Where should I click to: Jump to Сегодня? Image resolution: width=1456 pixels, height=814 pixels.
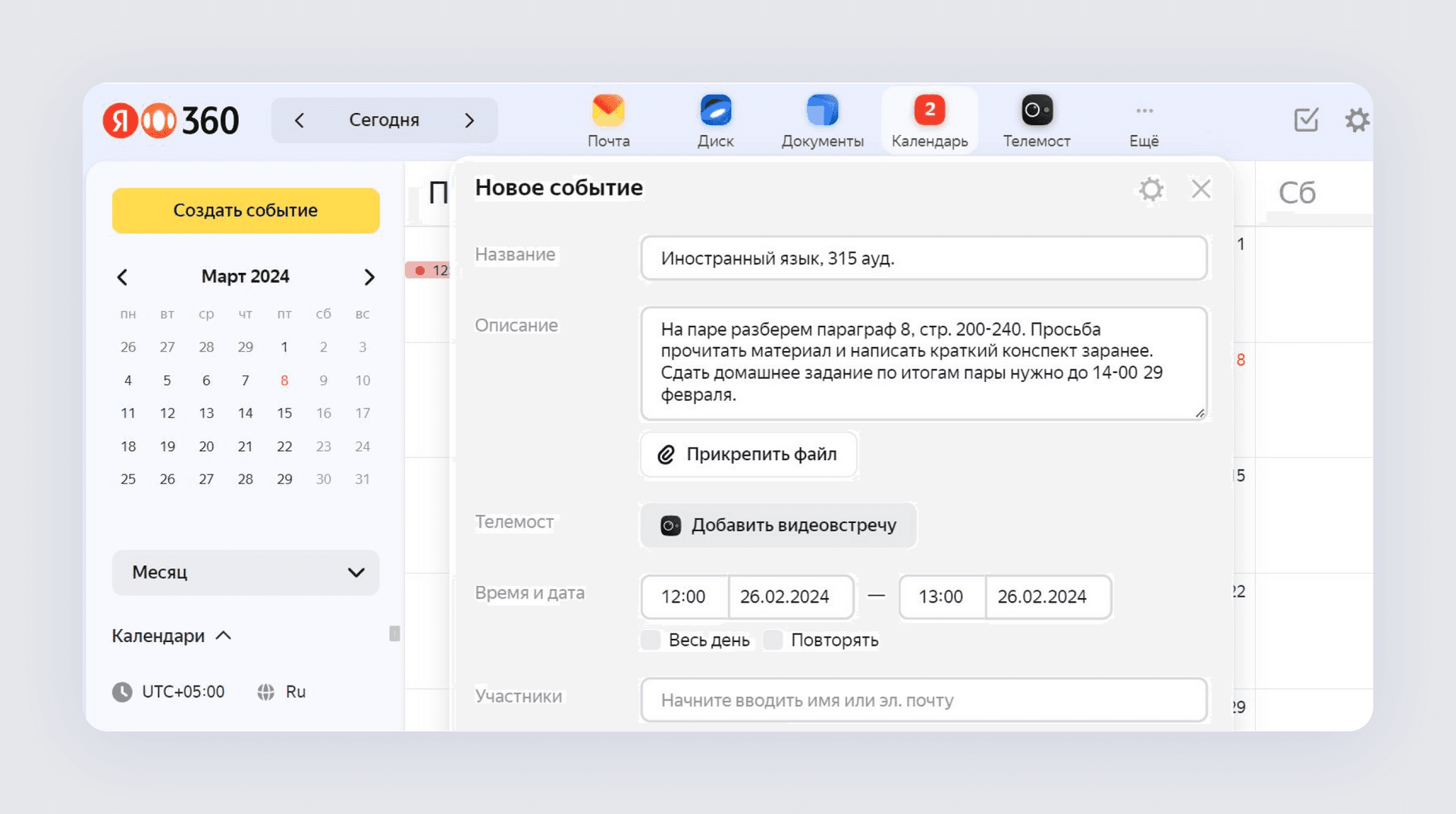click(384, 120)
